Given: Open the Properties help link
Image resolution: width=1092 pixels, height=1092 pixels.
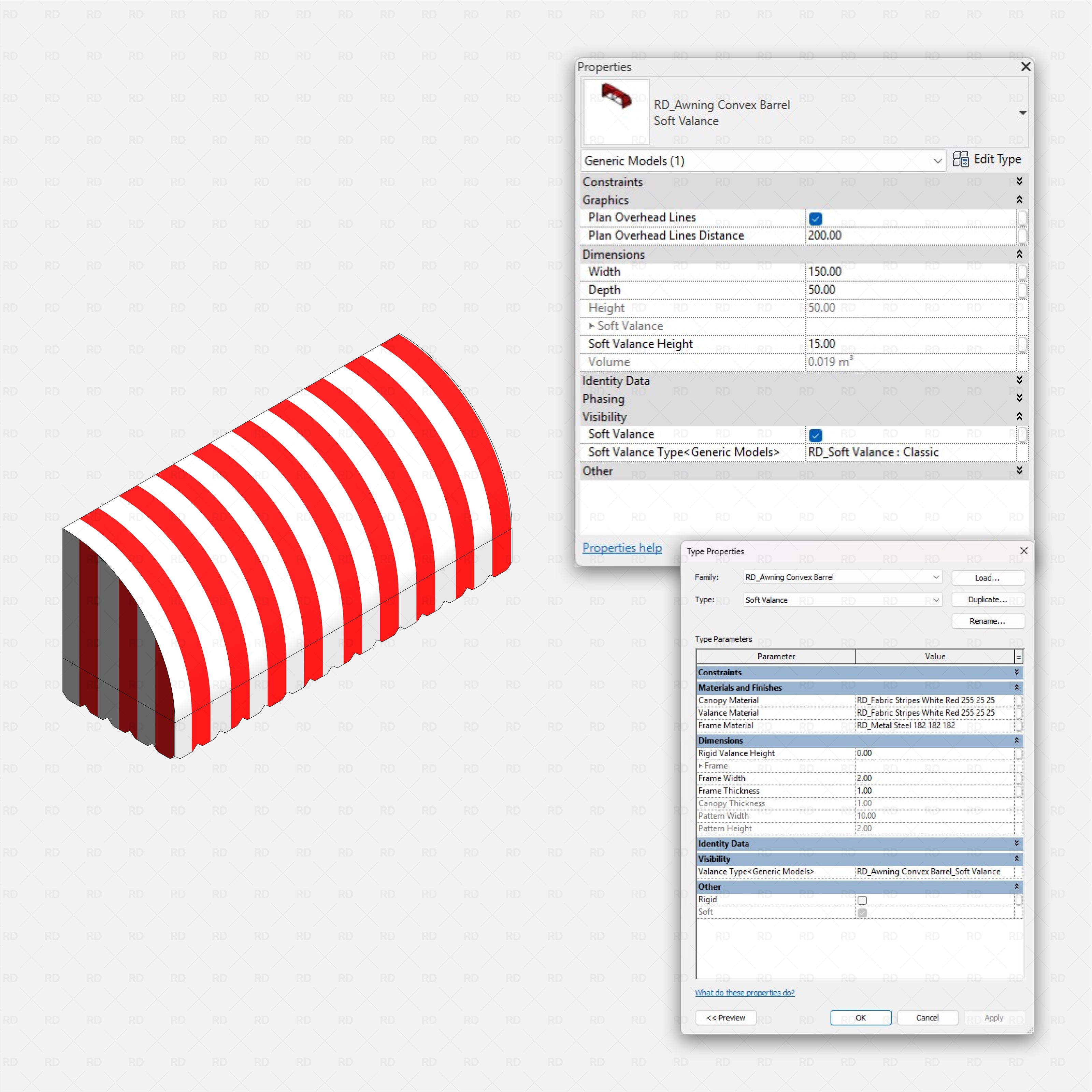Looking at the screenshot, I should (x=622, y=547).
